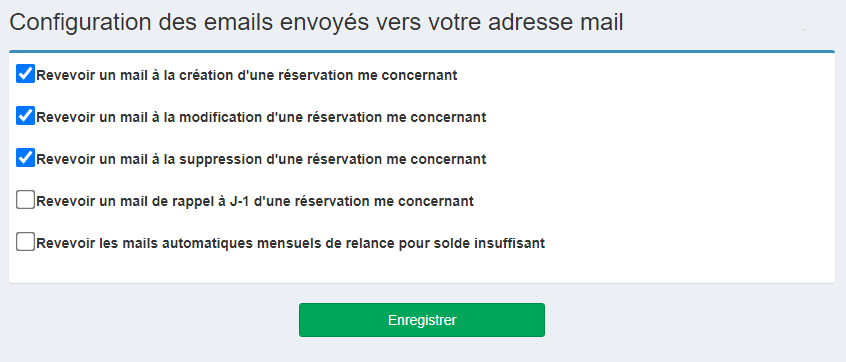Enable monthly insufficient balance emails checkbox
Viewport: 846px width, 362px height.
pos(25,242)
